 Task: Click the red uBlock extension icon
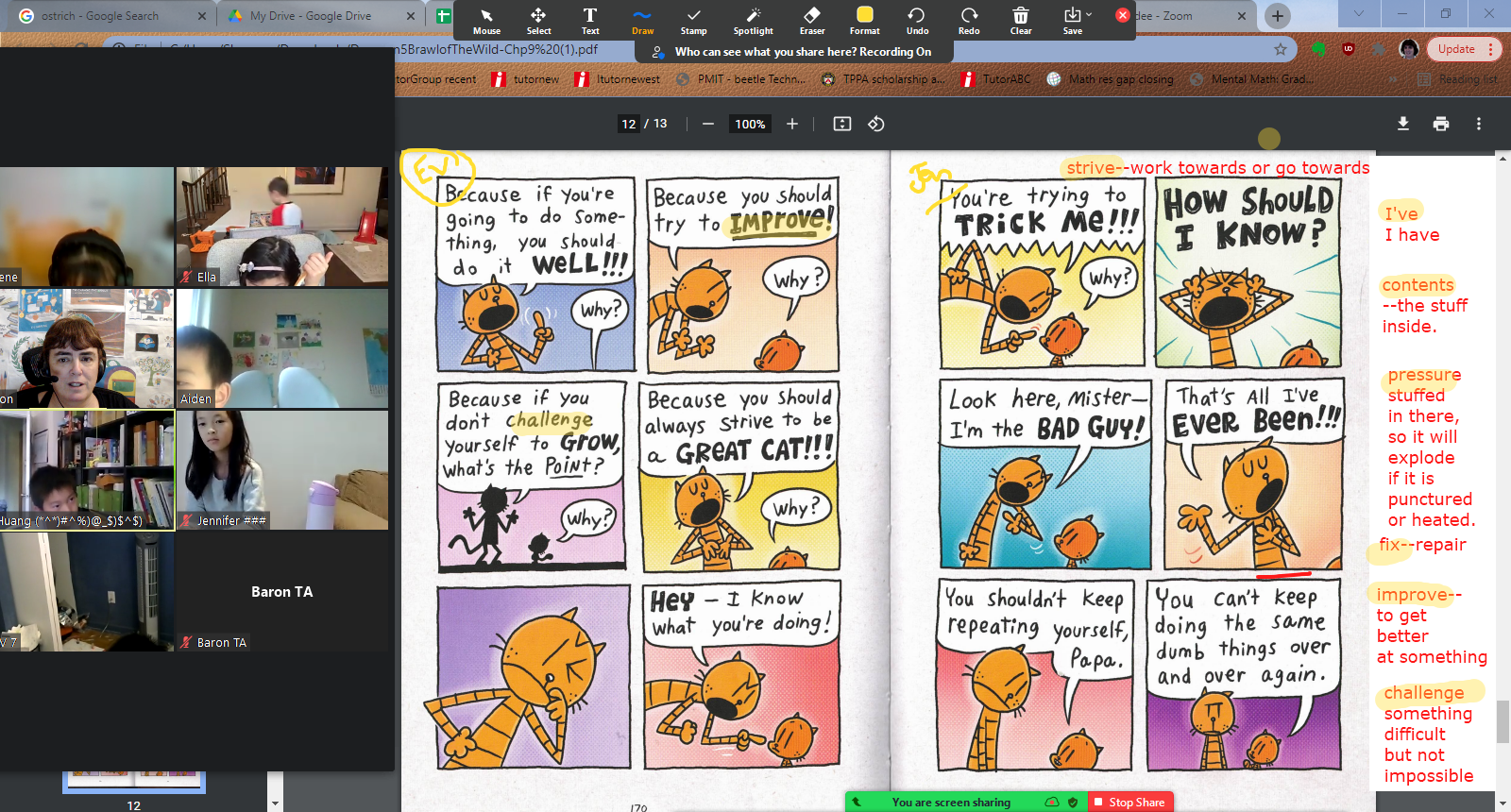(x=1349, y=49)
